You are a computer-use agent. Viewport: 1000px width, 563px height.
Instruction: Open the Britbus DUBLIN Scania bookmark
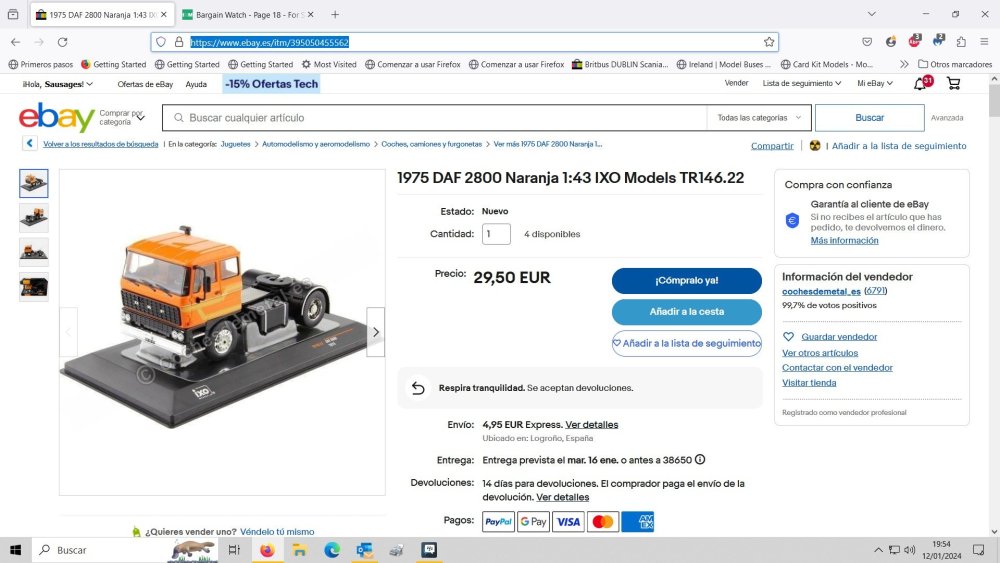[x=620, y=64]
